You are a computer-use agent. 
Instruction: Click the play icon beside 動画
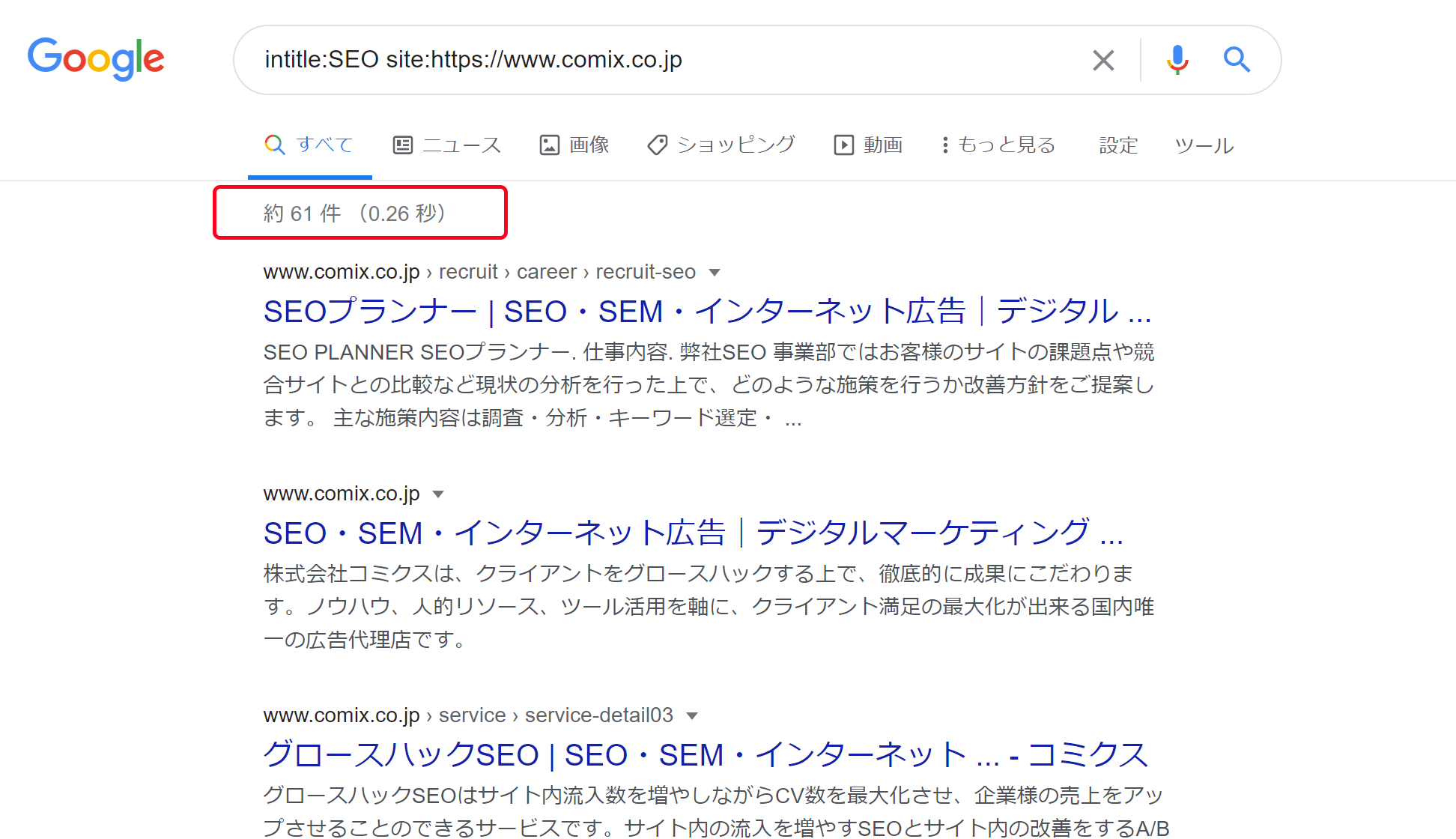click(x=844, y=145)
